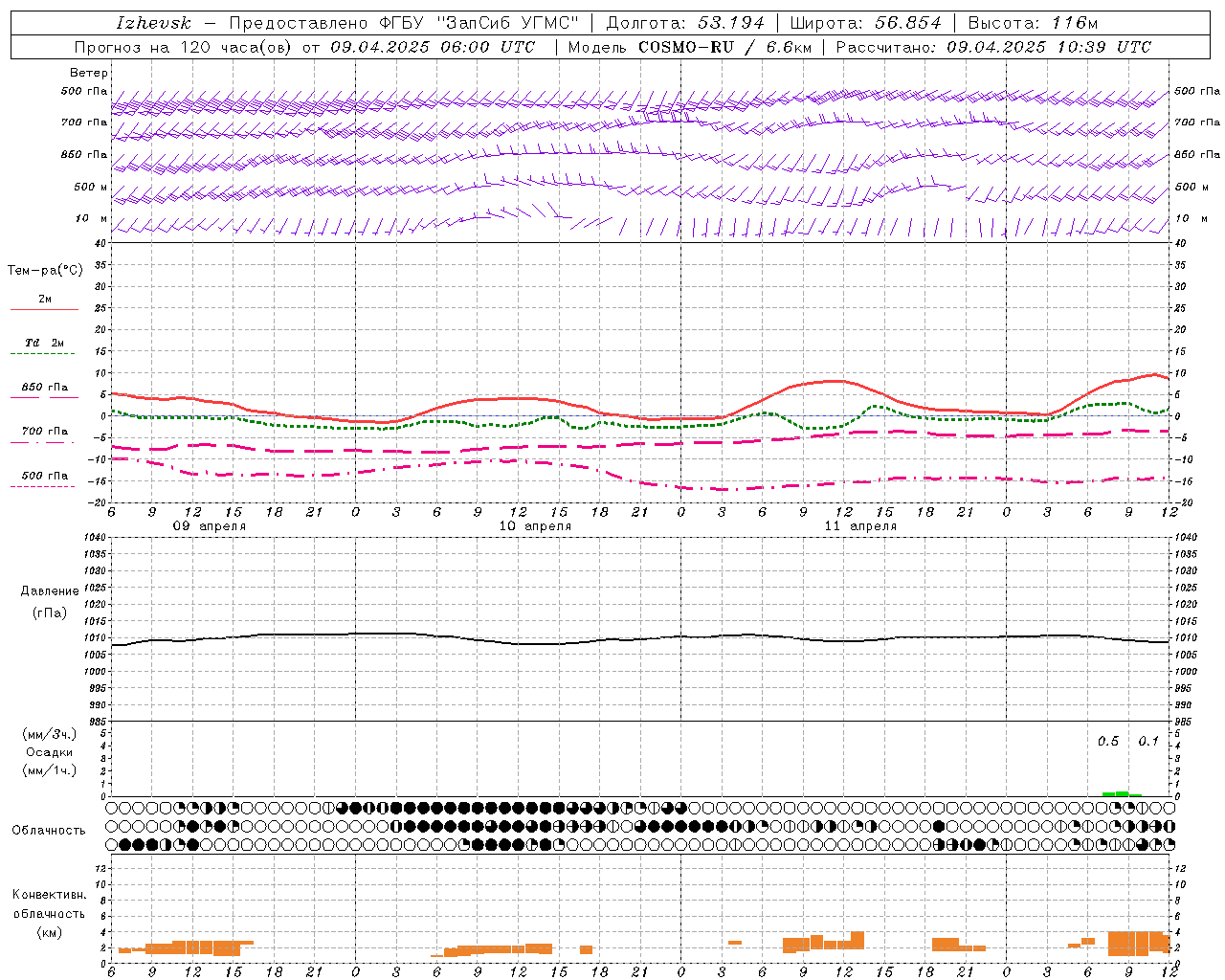The width and height of the screenshot is (1225, 980).
Task: Click the green precipitation bar
Action: pyautogui.click(x=1122, y=793)
